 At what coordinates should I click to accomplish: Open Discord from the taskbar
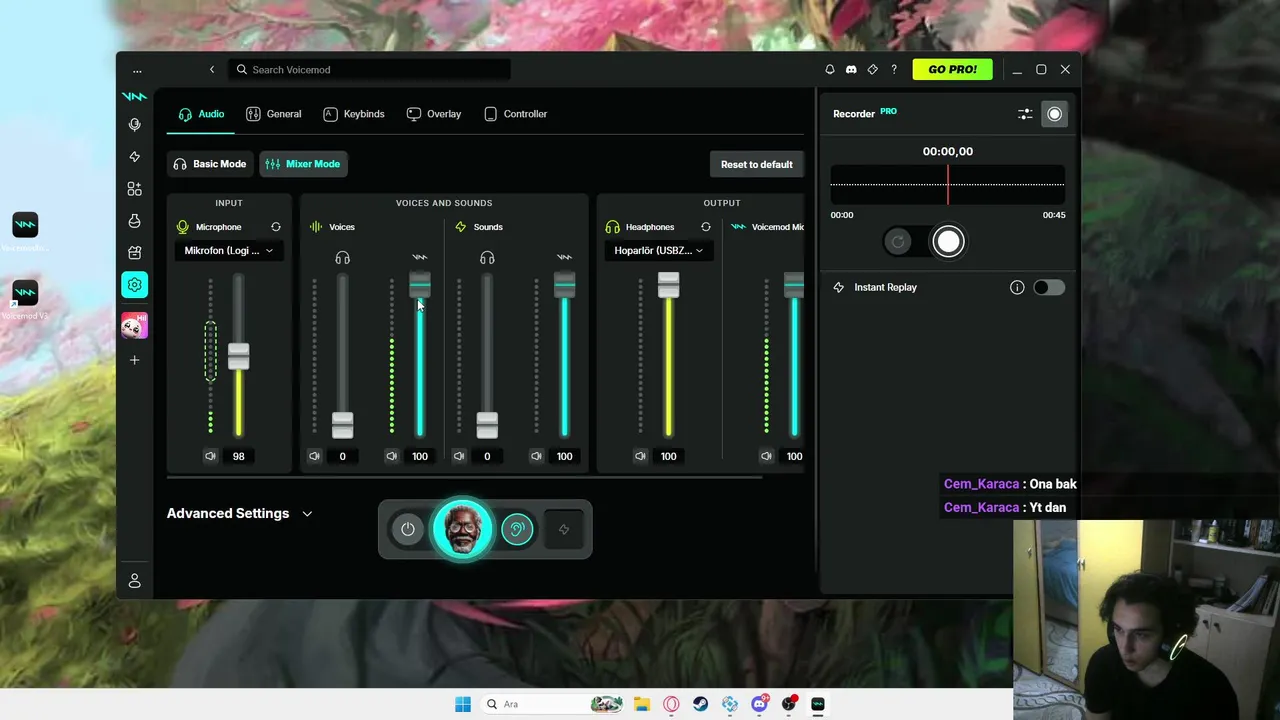759,704
